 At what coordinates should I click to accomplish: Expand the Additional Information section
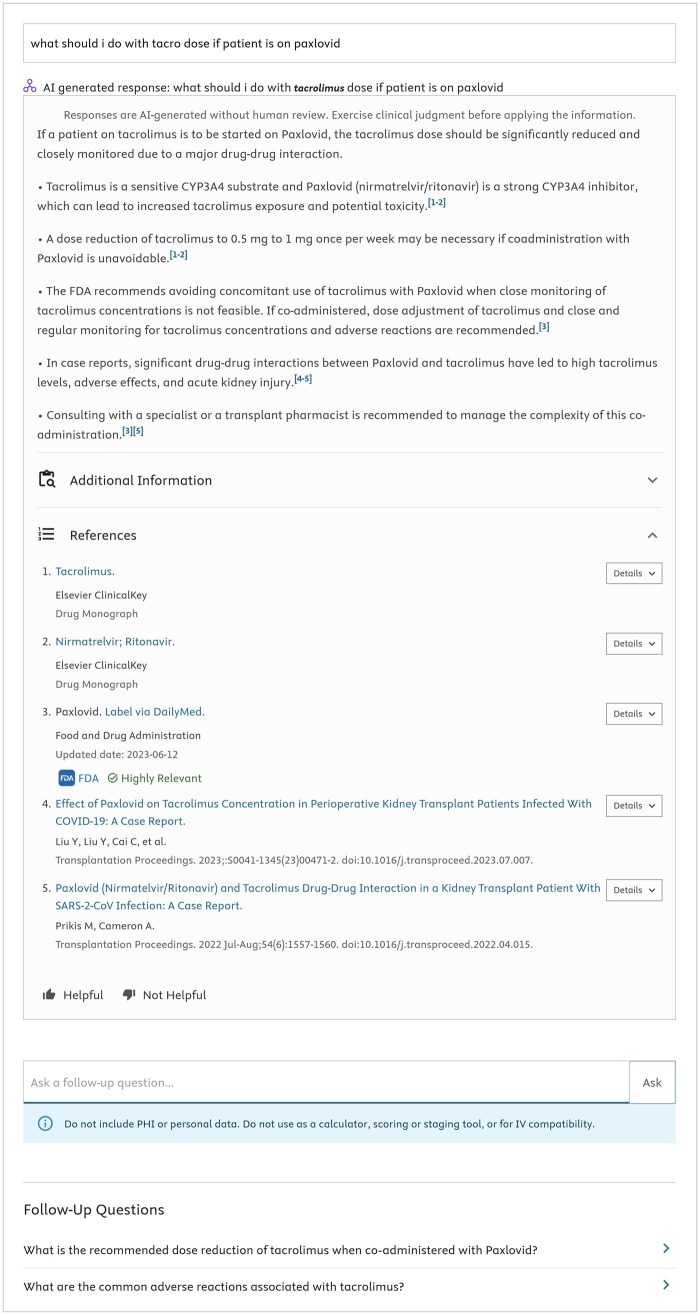tap(652, 480)
